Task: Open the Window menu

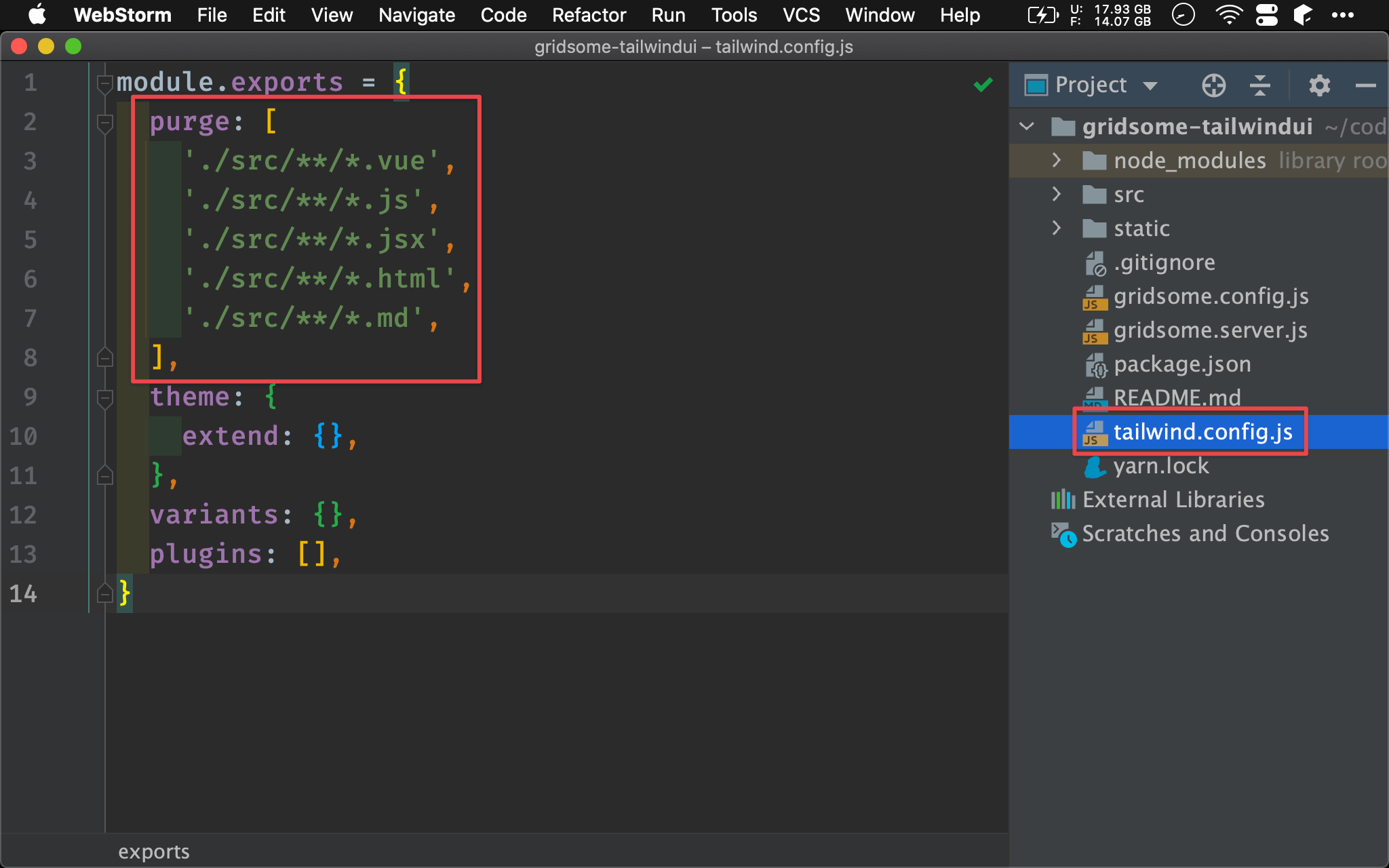Action: point(880,15)
